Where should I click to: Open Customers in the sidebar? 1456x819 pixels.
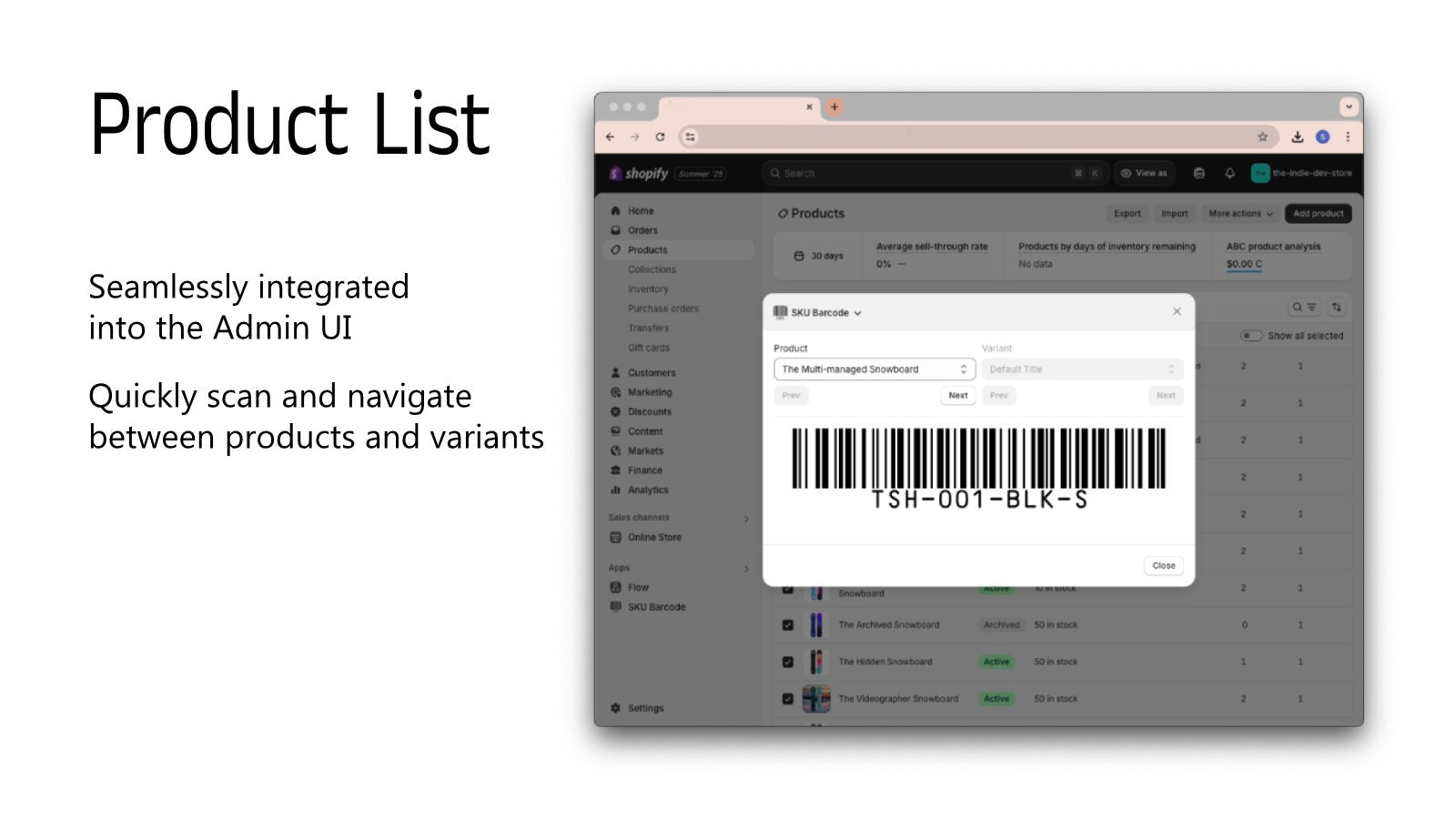click(x=652, y=373)
